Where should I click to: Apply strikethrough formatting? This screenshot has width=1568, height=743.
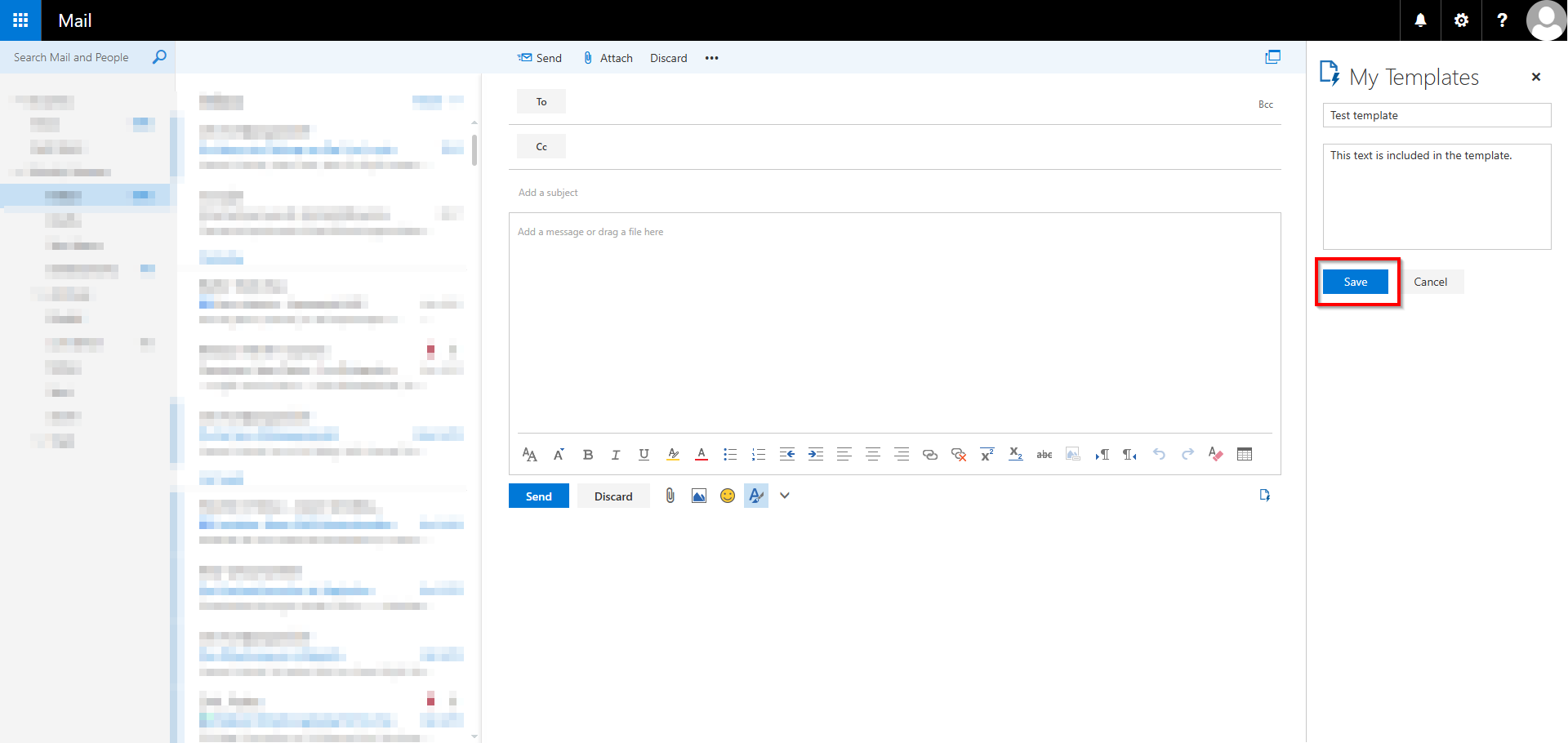point(1044,454)
